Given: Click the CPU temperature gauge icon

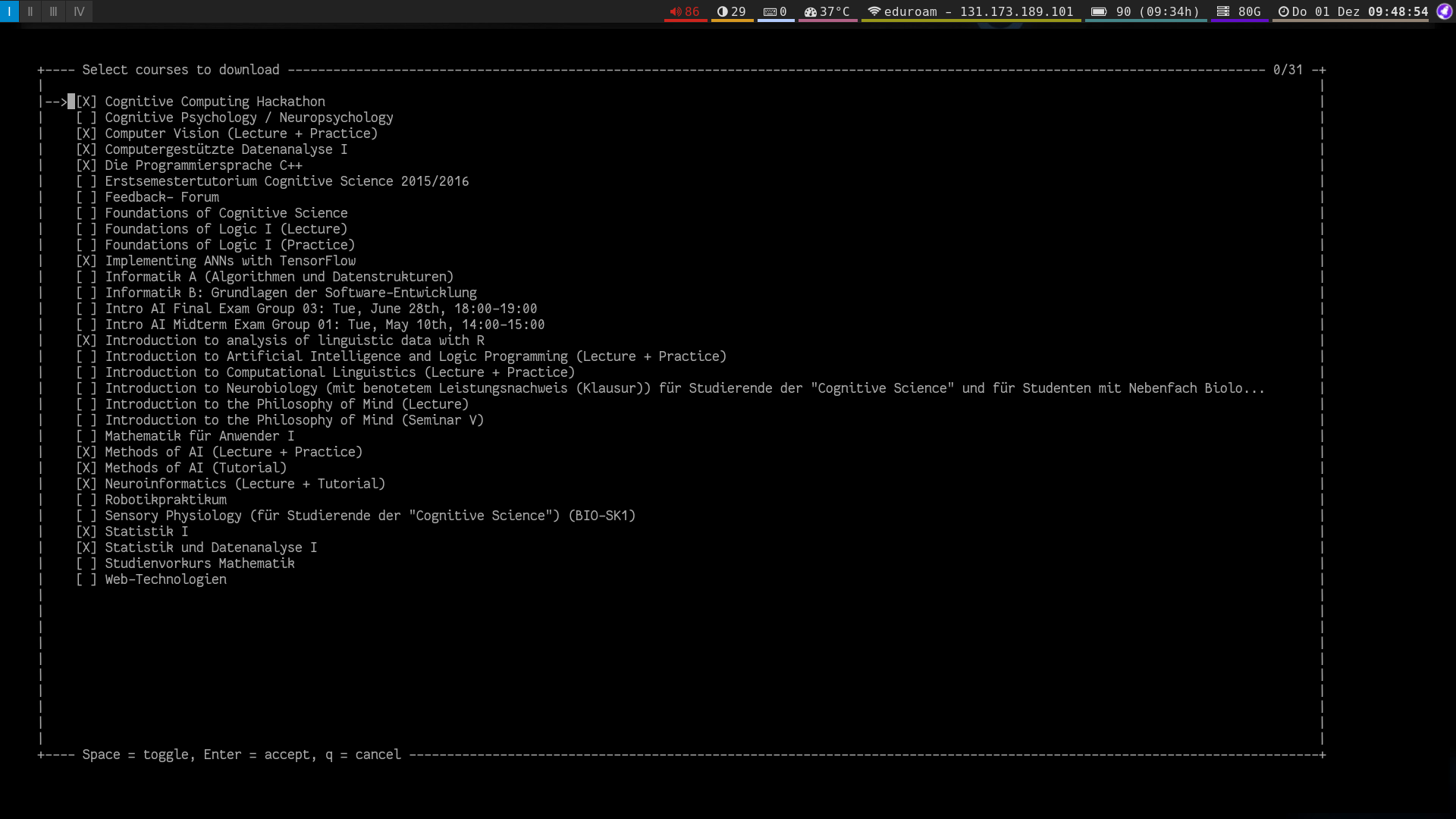Looking at the screenshot, I should tap(810, 11).
